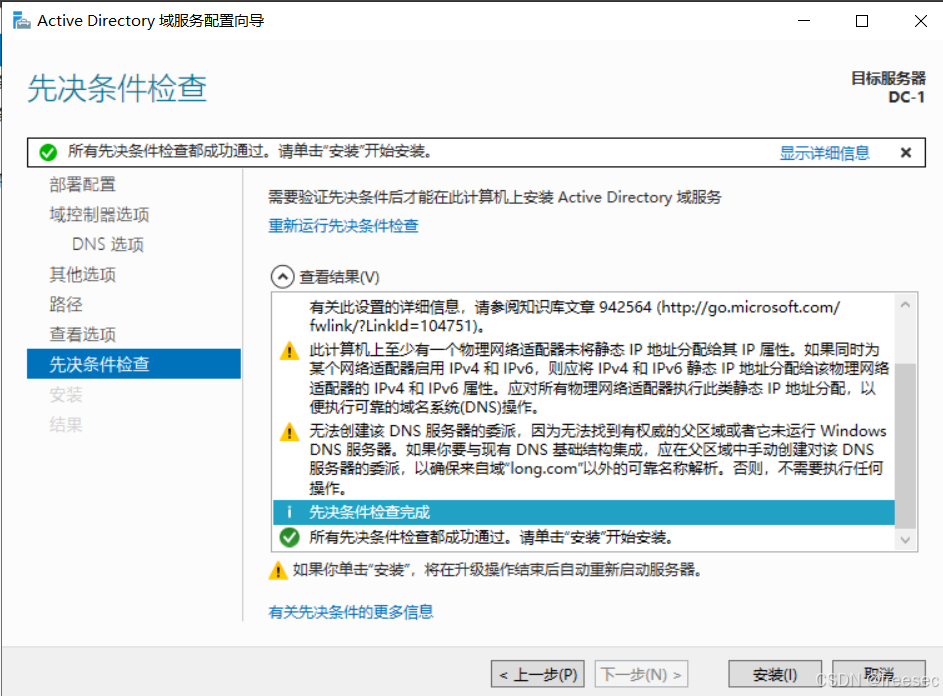Click the DNS delegation warning text
This screenshot has height=696, width=943.
pos(598,459)
